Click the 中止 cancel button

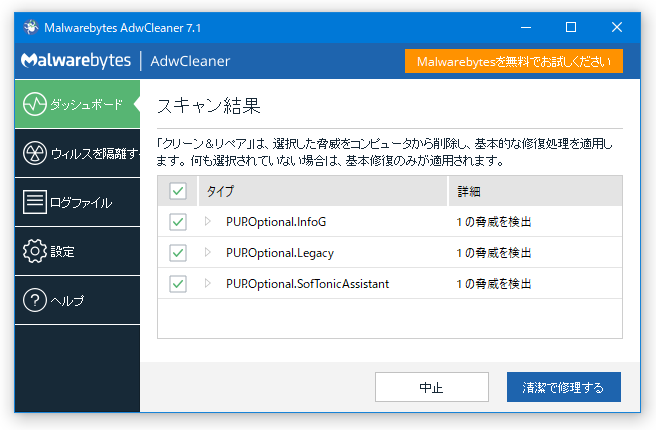(x=432, y=387)
